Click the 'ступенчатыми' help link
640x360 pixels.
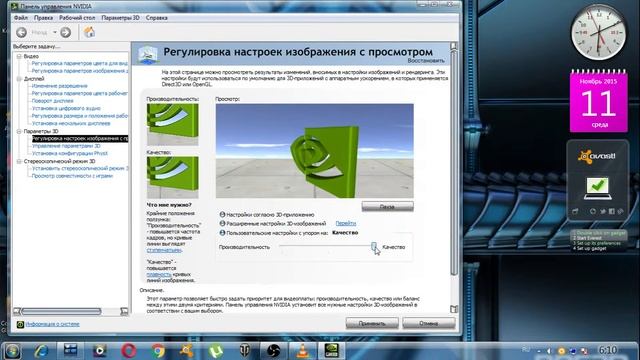pyautogui.click(x=164, y=250)
